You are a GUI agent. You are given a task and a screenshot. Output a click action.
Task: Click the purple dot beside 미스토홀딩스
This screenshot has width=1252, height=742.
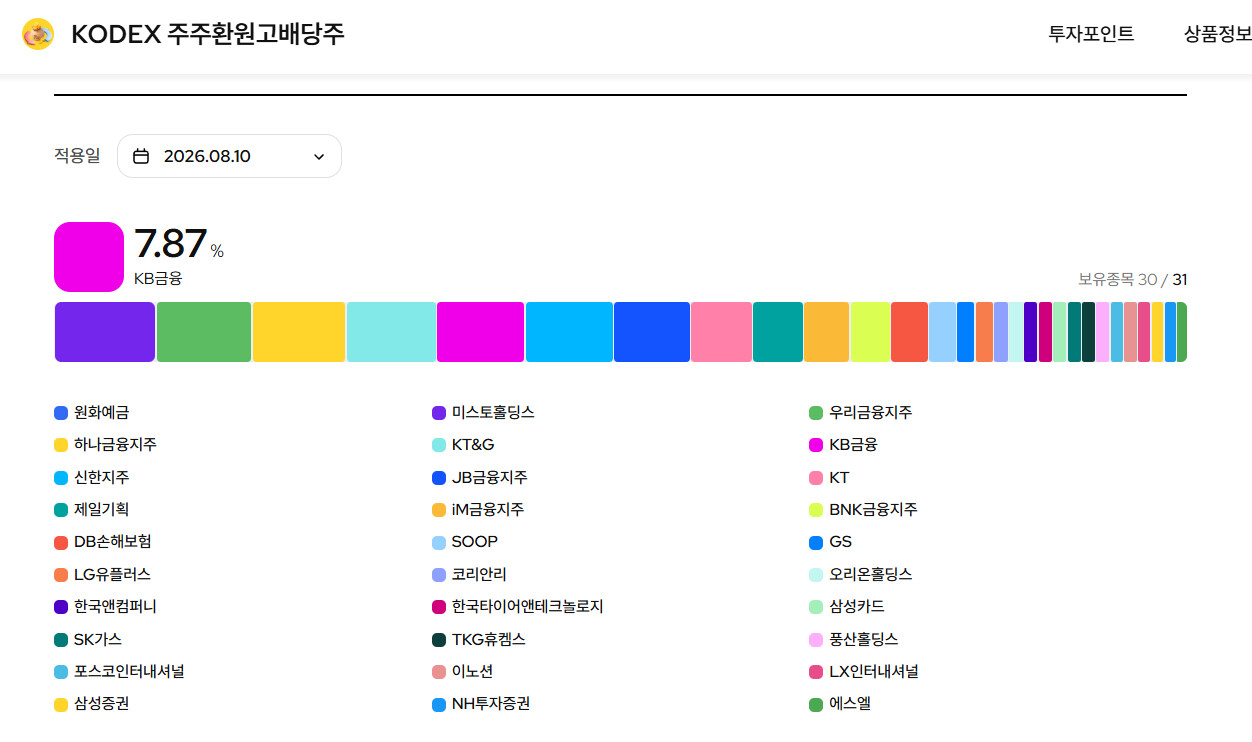(439, 413)
